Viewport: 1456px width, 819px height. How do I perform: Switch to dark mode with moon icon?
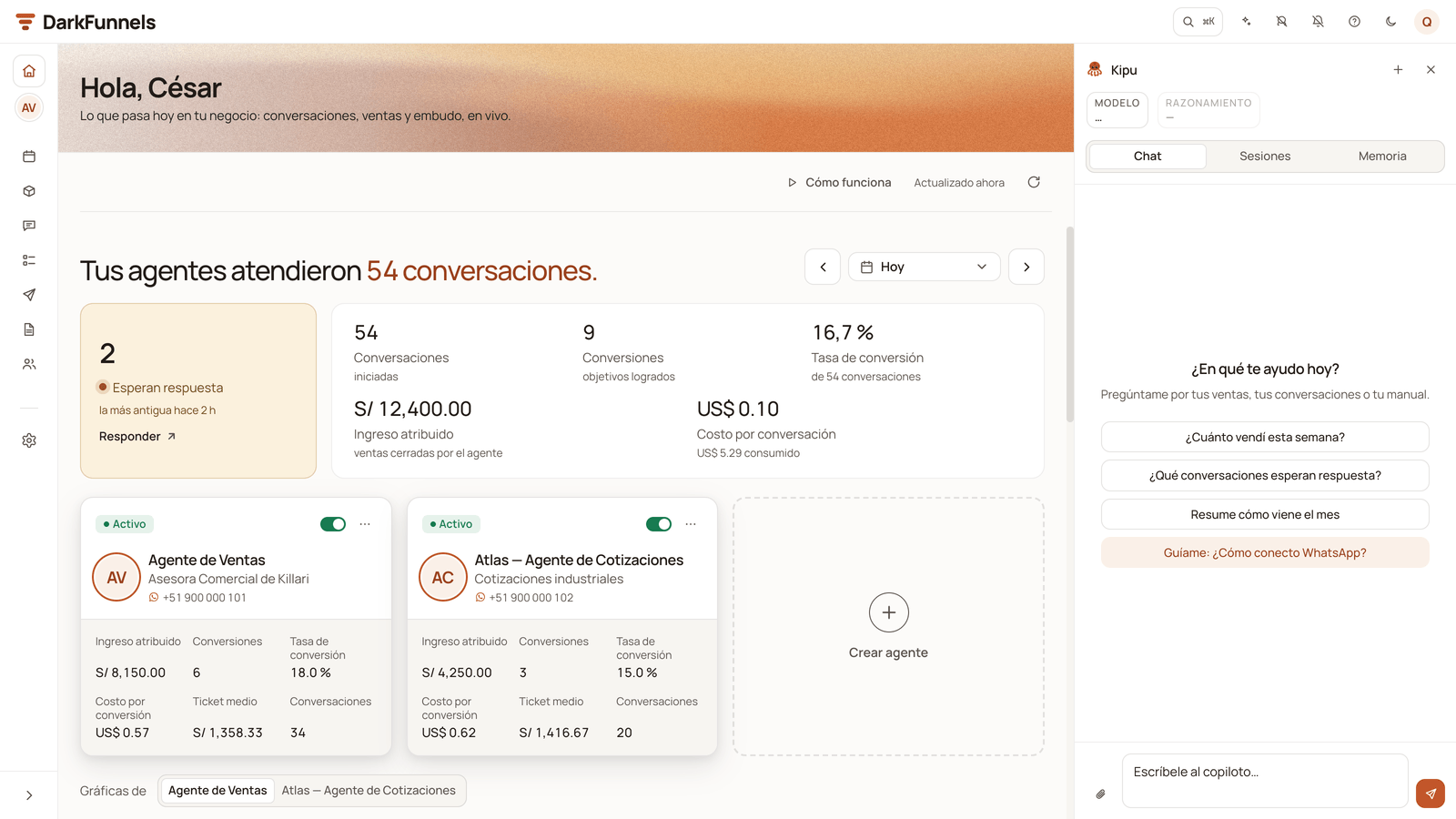tap(1390, 22)
